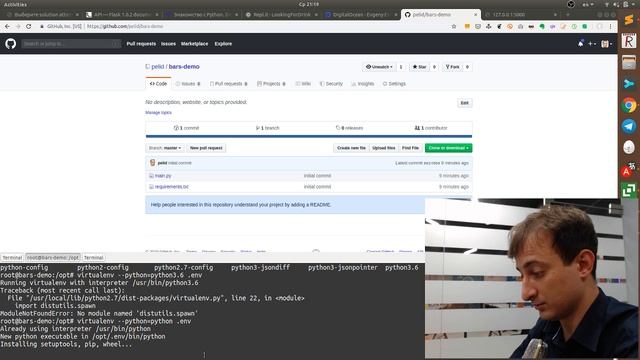The image size is (640, 360).
Task: Open the bars-demo repository name link
Action: [x=184, y=67]
